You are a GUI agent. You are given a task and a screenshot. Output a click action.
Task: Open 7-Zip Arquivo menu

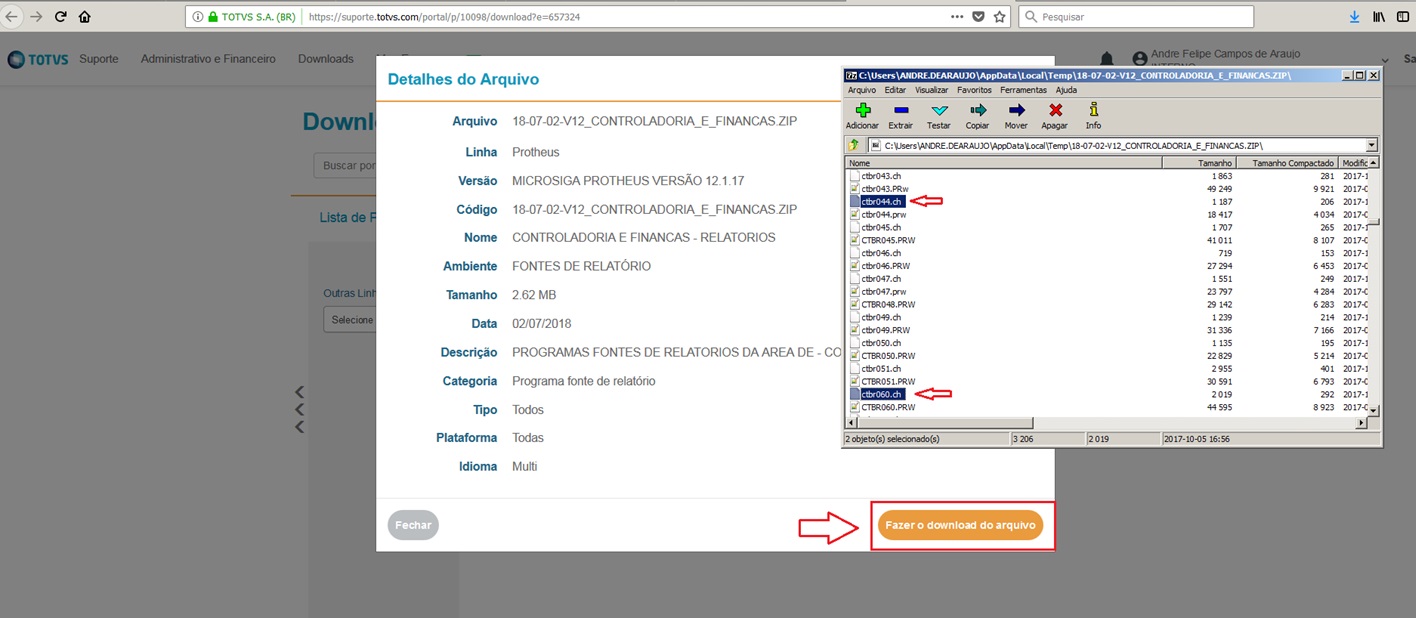tap(861, 90)
